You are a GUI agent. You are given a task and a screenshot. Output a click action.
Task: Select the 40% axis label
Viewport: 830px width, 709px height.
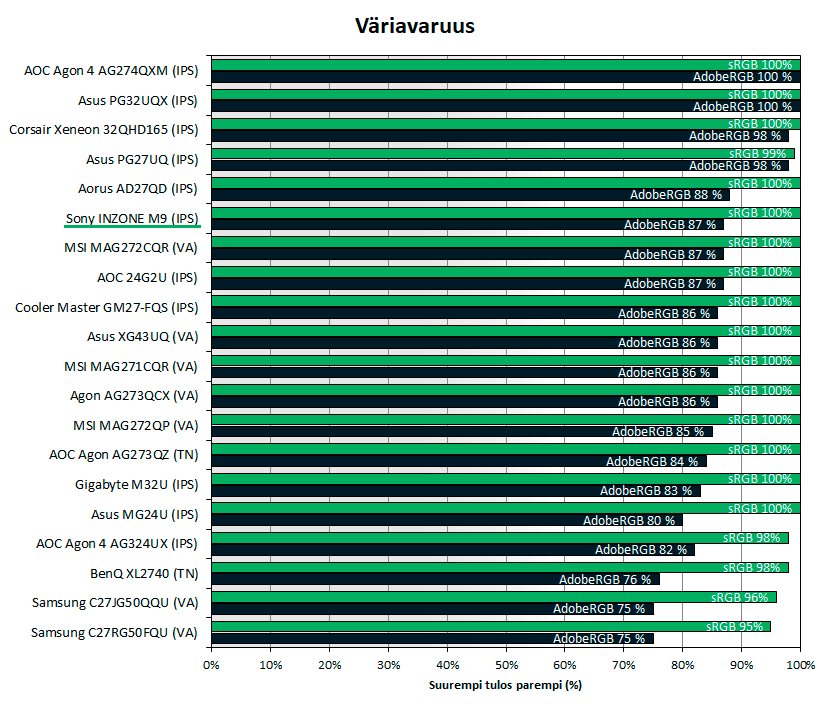pos(447,665)
